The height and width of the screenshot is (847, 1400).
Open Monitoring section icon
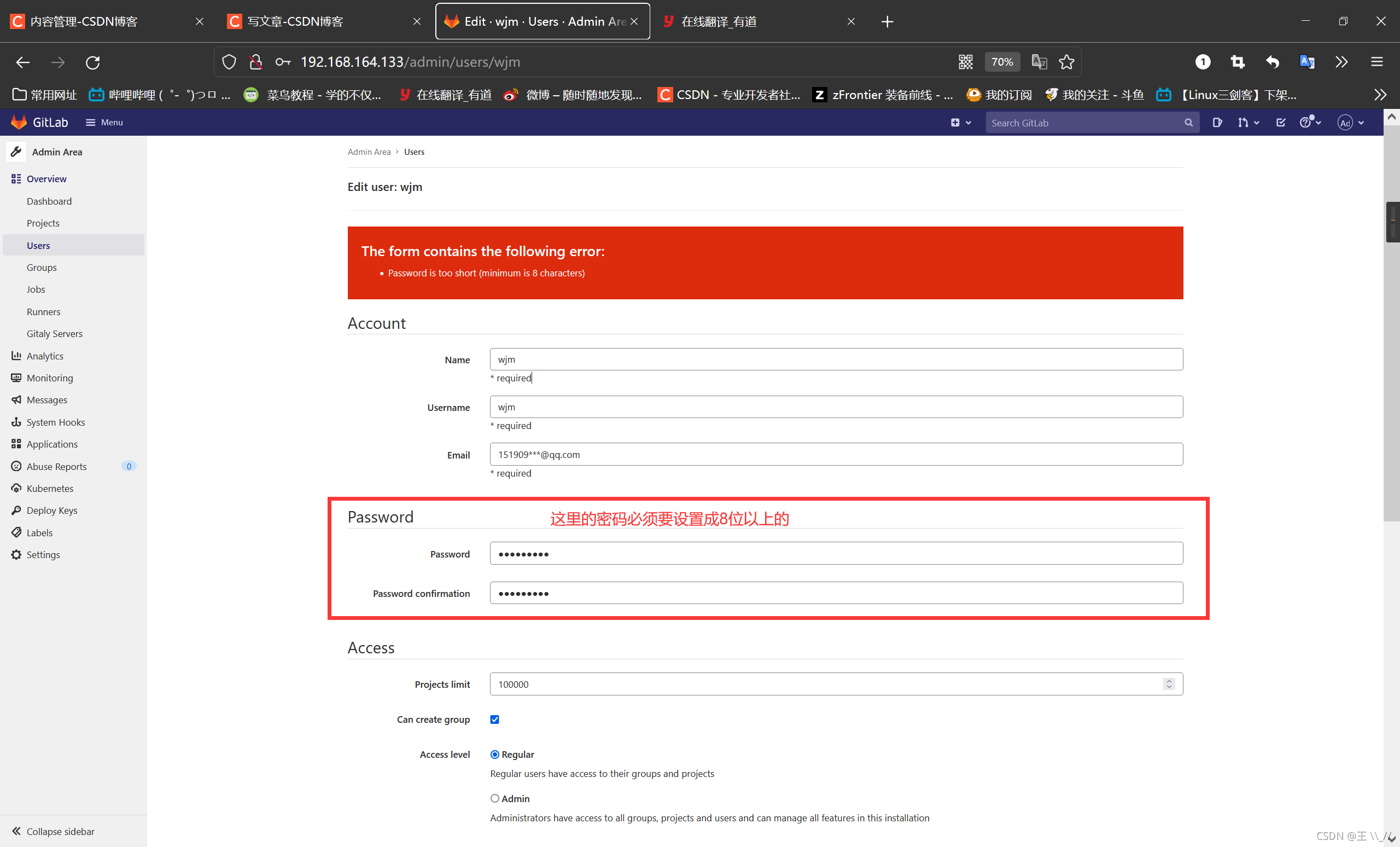pos(15,377)
